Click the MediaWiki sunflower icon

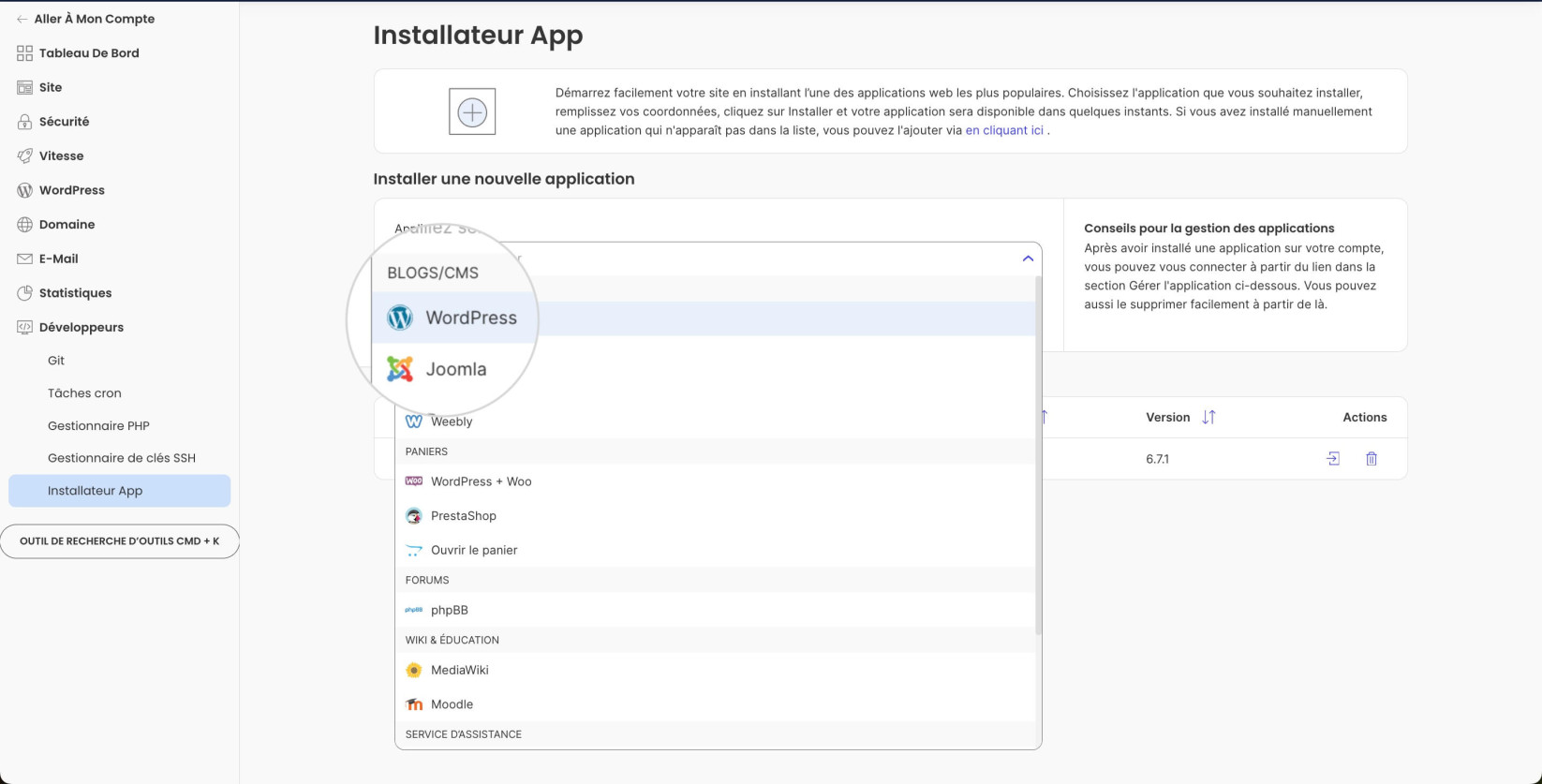click(x=413, y=670)
